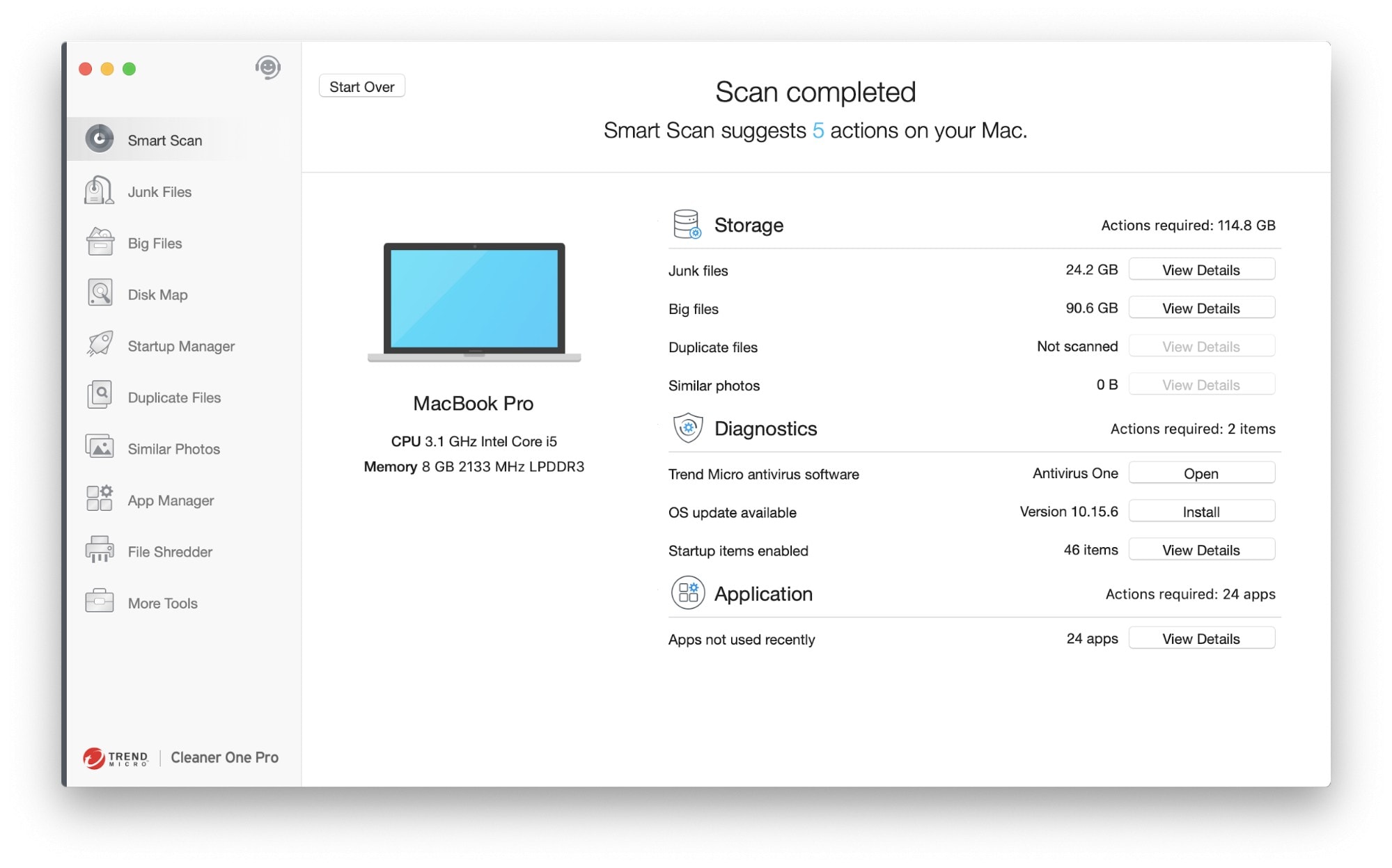The height and width of the screenshot is (868, 1392).
Task: Click the Junk Files vacuum icon
Action: click(x=99, y=191)
